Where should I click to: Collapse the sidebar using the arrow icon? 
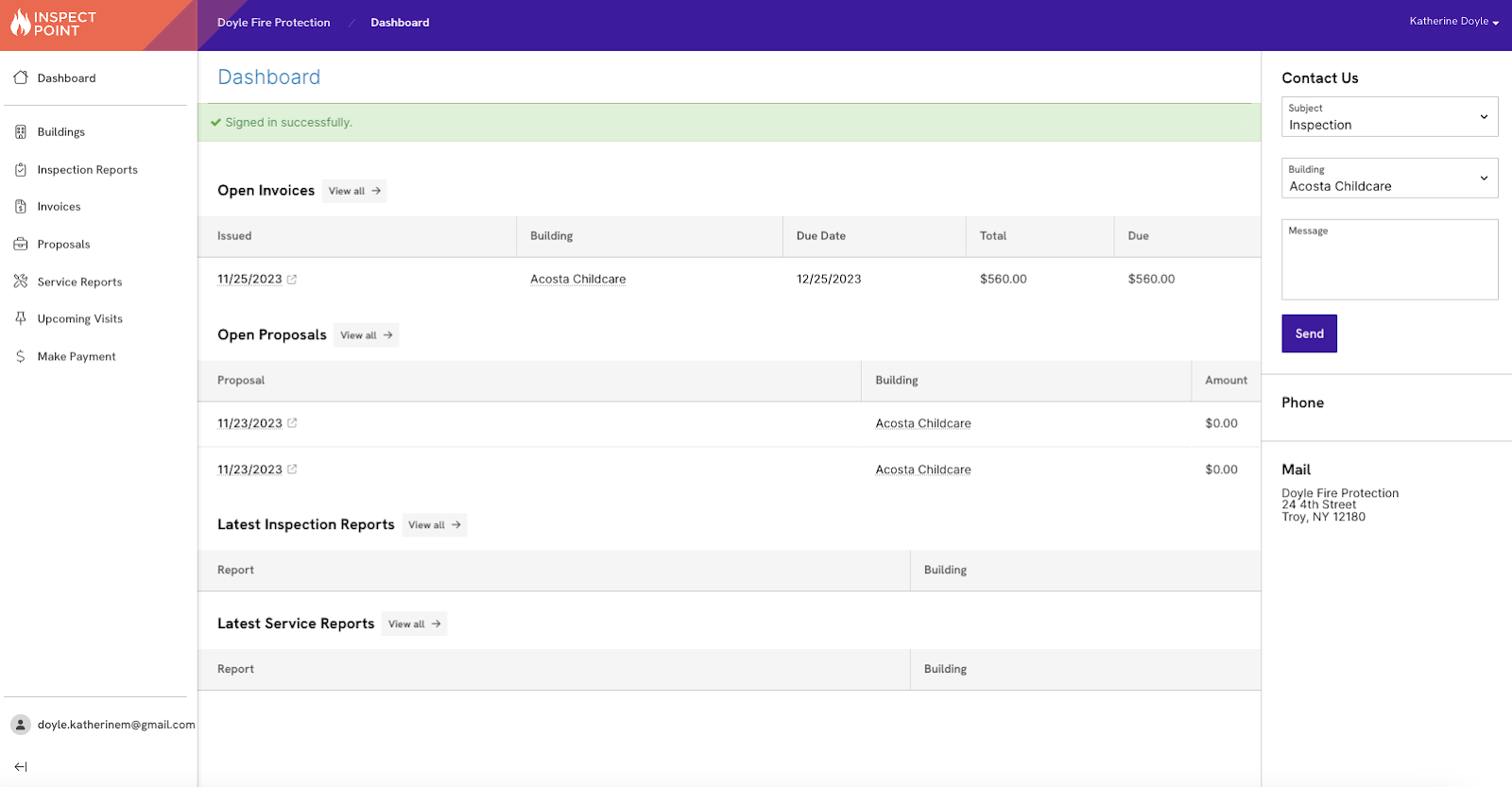tap(21, 766)
